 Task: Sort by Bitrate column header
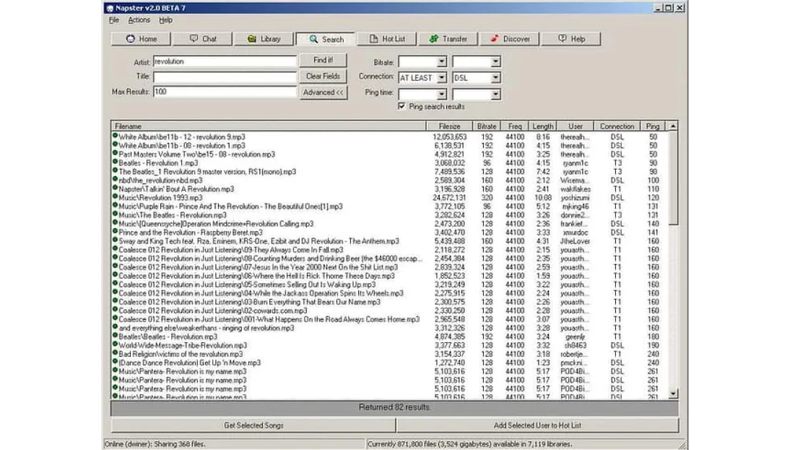click(x=486, y=126)
